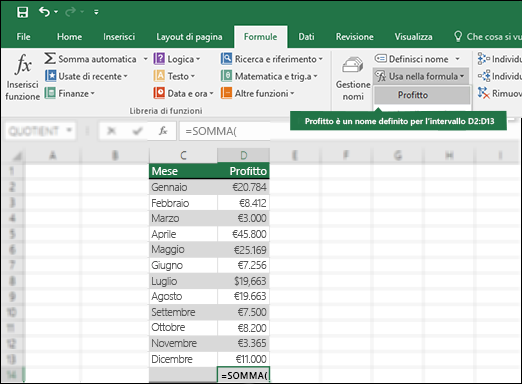The image size is (522, 384).
Task: Click the Definisci nome button
Action: pos(412,59)
